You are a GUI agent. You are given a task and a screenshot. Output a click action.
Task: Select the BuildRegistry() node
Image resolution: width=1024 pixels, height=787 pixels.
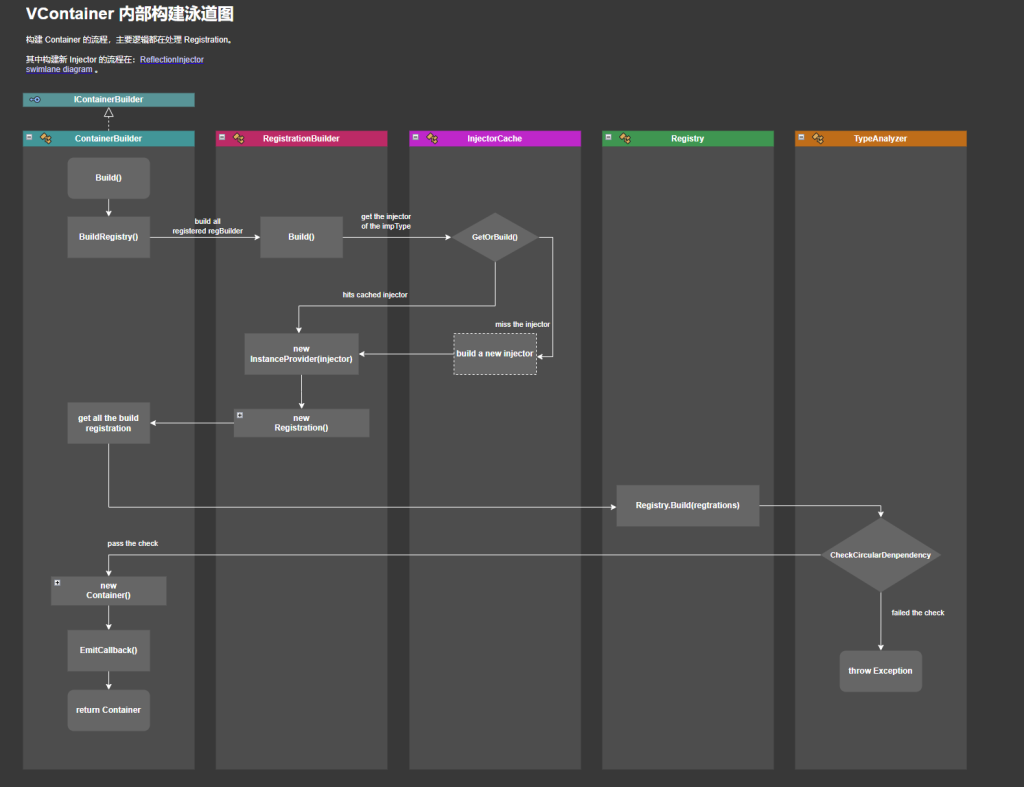[x=108, y=237]
